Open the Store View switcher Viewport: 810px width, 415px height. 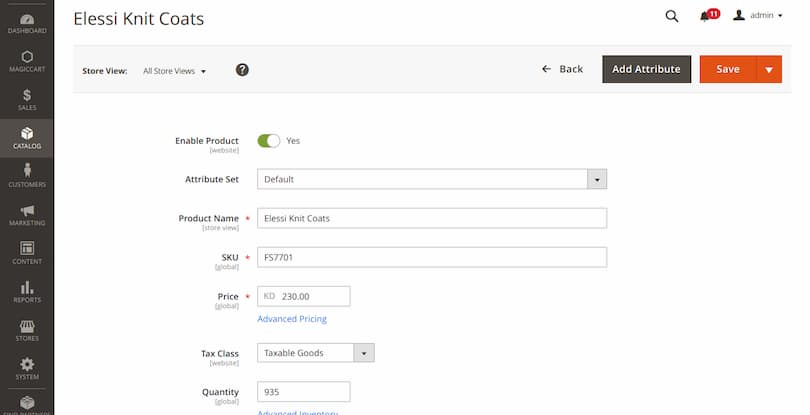[174, 71]
